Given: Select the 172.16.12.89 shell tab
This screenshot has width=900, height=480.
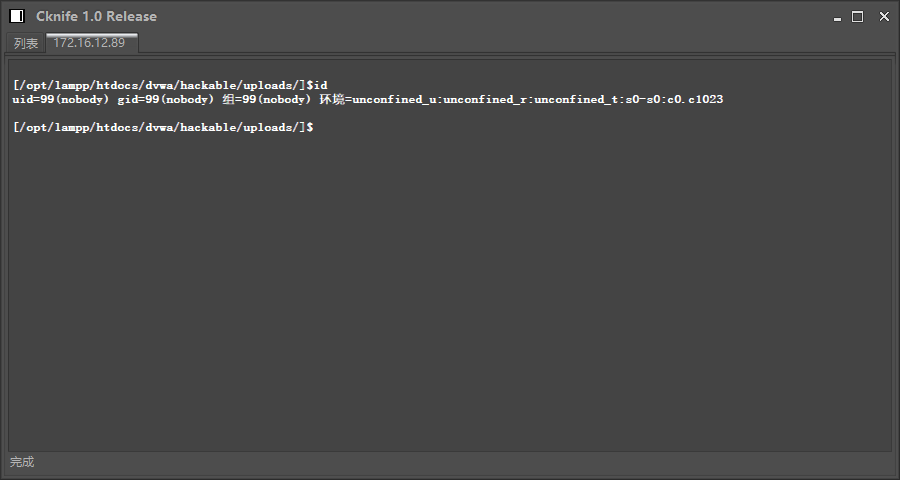Looking at the screenshot, I should (x=89, y=43).
